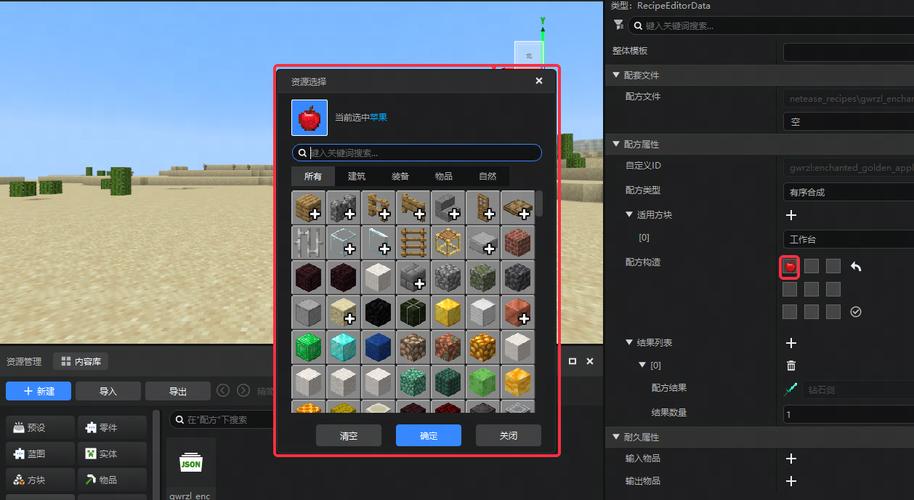Open the 零件 resource category
Viewport: 914px width, 500px height.
(112, 428)
